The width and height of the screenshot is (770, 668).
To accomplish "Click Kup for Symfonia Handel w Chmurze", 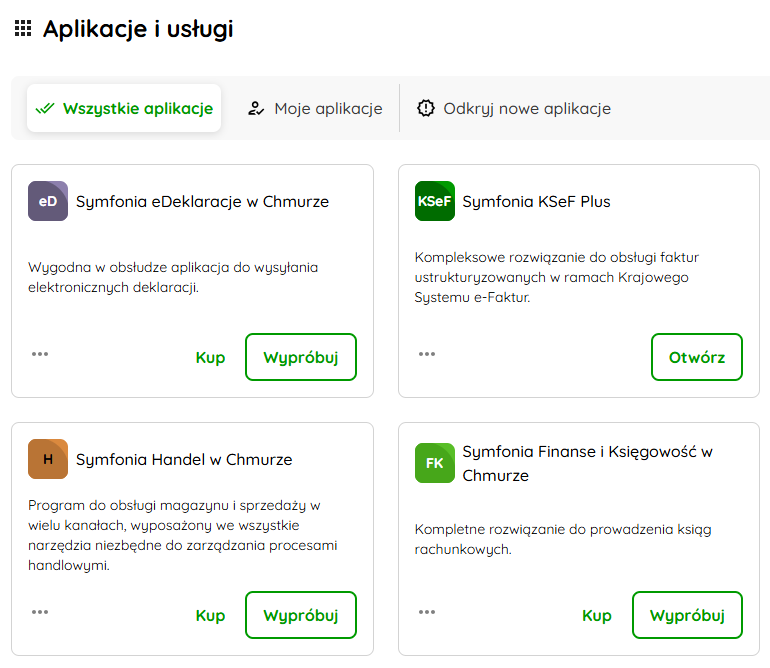I will click(210, 615).
